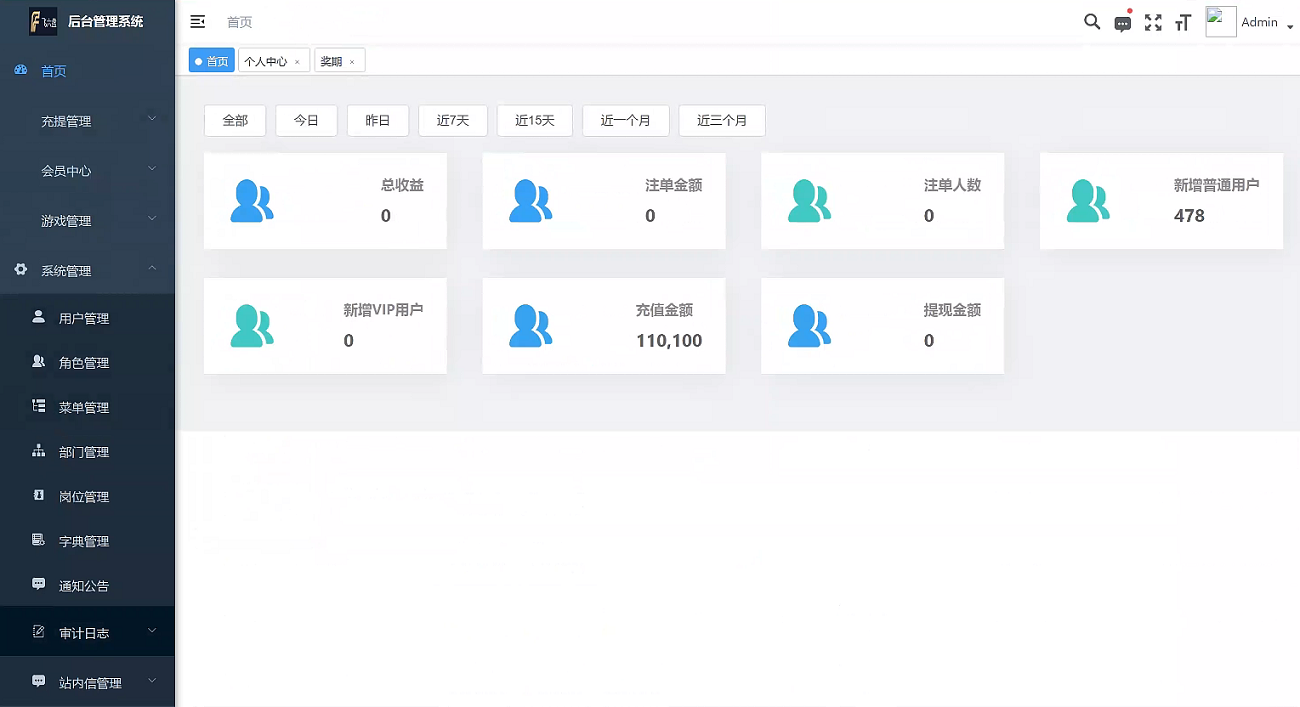
Task: Collapse the 系统管理 menu chevron
Action: point(152,268)
